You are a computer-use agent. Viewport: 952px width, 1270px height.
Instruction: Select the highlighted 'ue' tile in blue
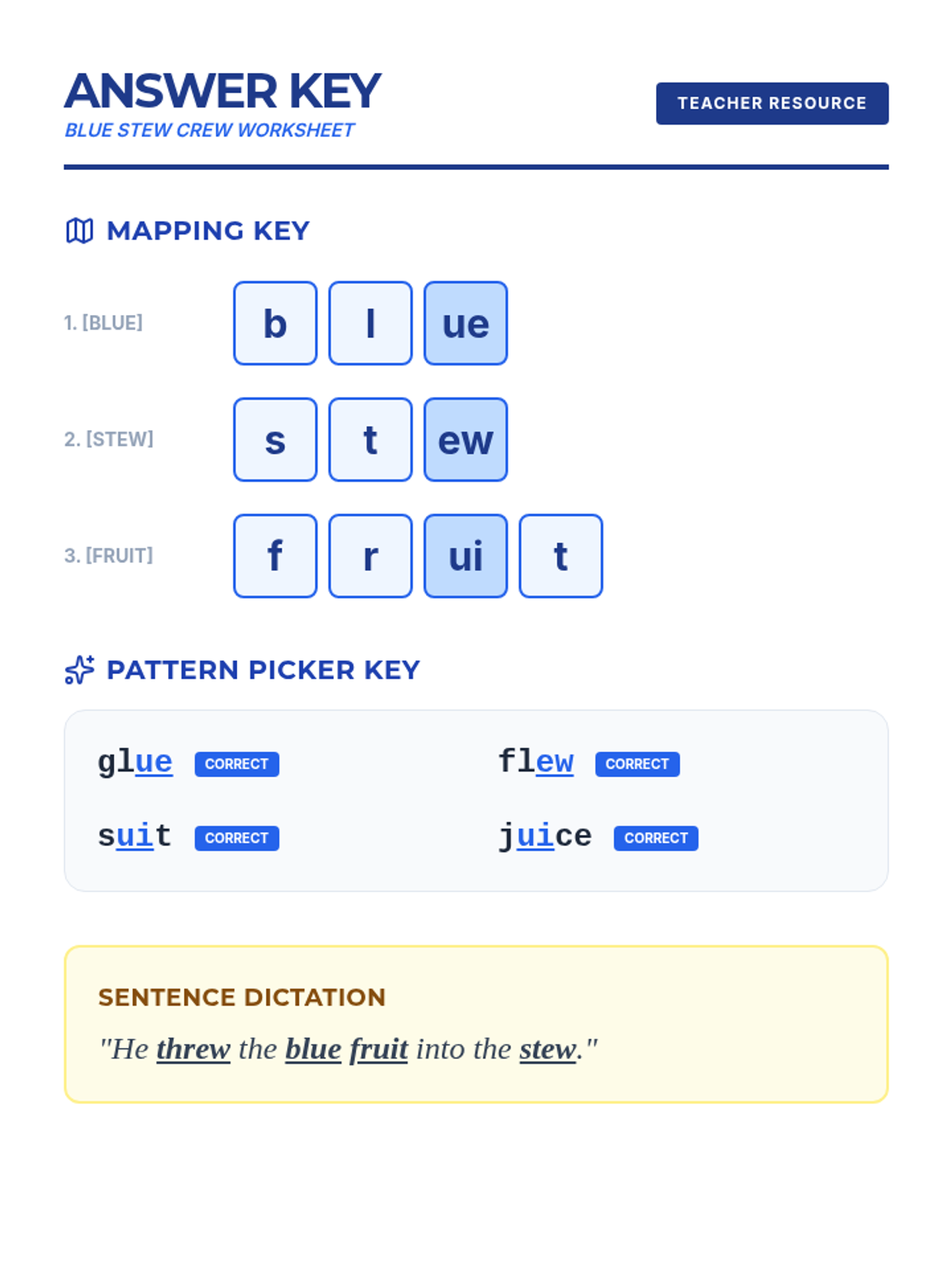466,323
